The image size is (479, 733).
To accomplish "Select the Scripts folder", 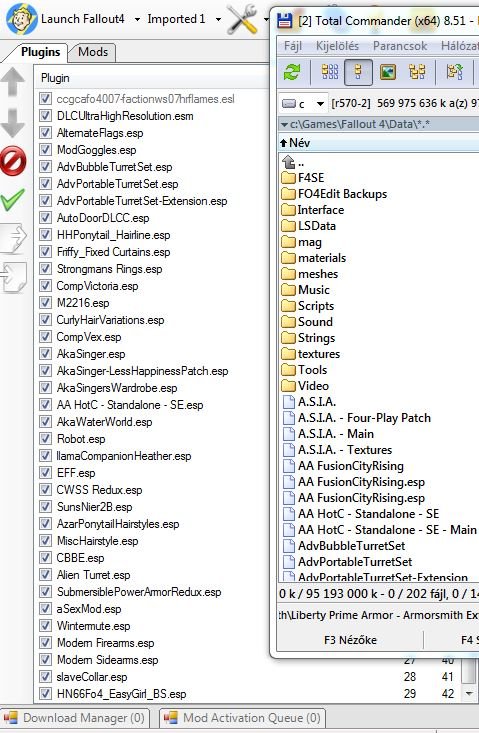I will click(x=316, y=306).
